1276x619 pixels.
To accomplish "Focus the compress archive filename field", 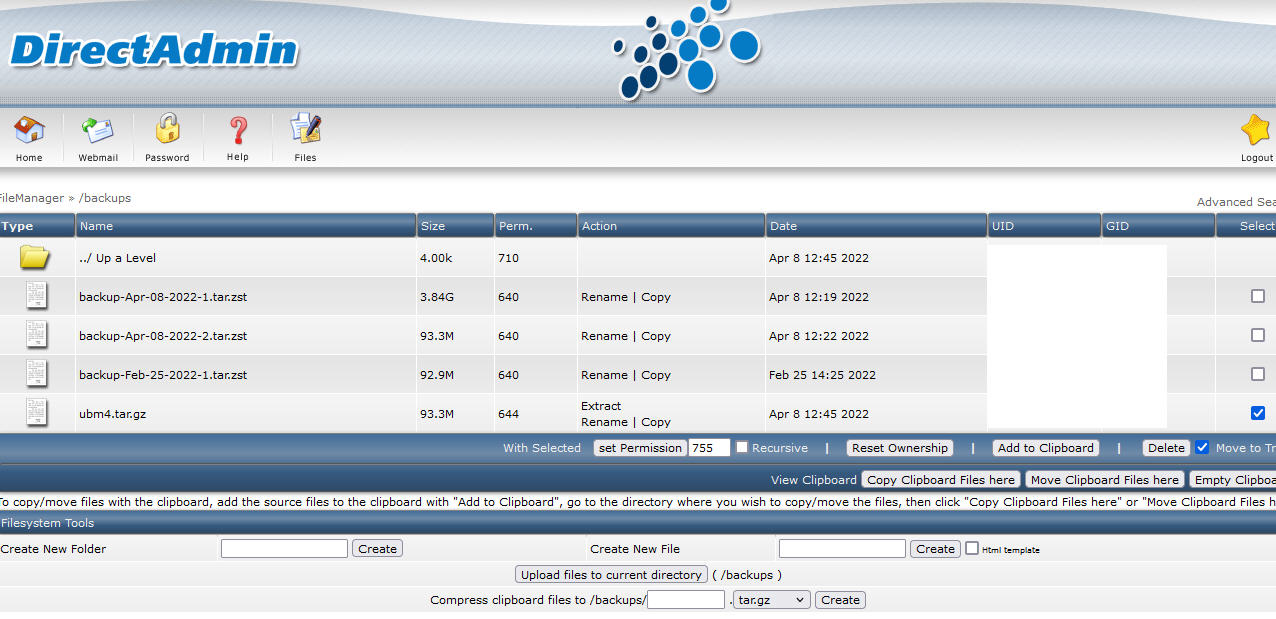I will click(x=686, y=600).
